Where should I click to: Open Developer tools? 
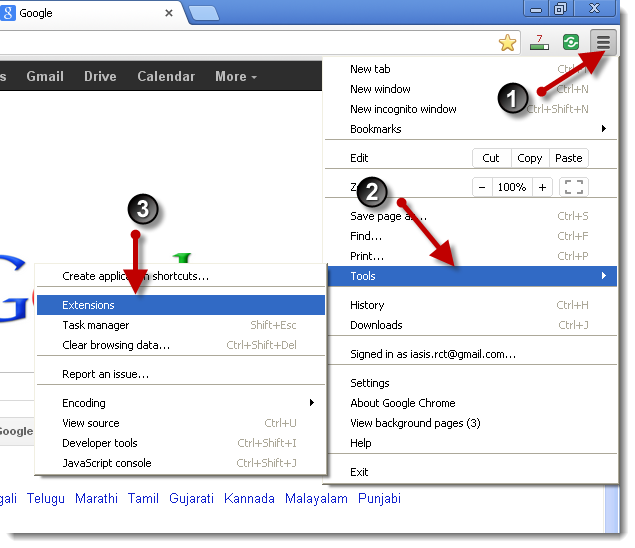[181, 443]
